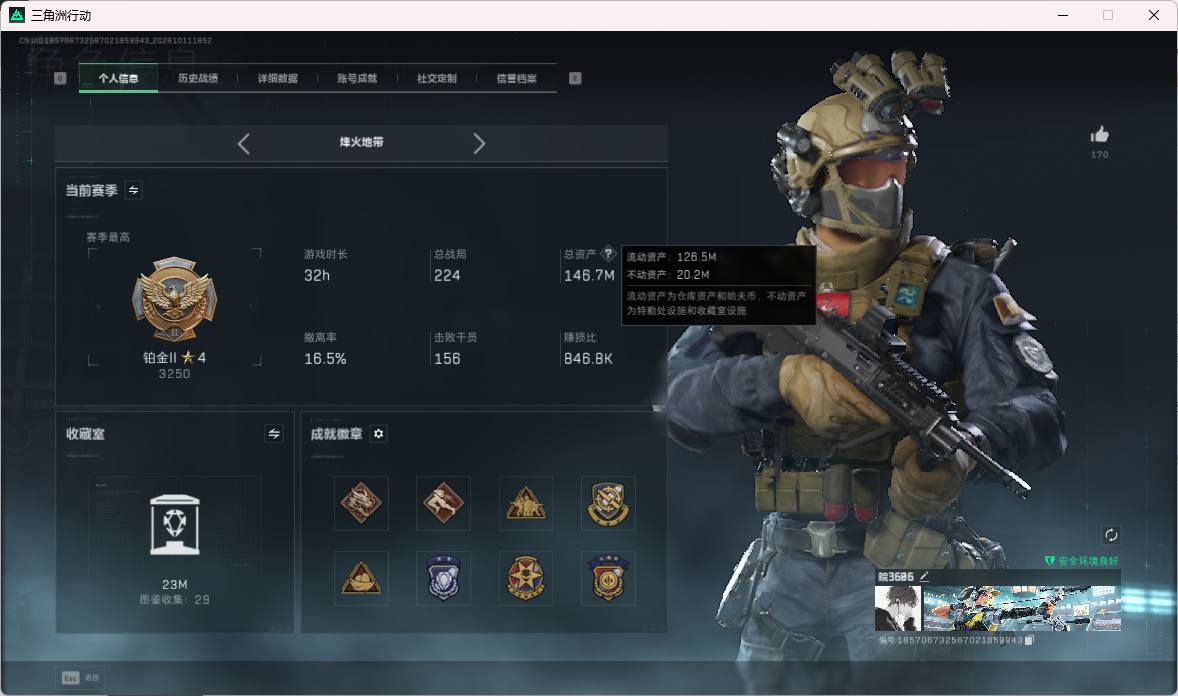Give a thumbs-up like to this profile
The width and height of the screenshot is (1178, 696).
click(x=1100, y=135)
